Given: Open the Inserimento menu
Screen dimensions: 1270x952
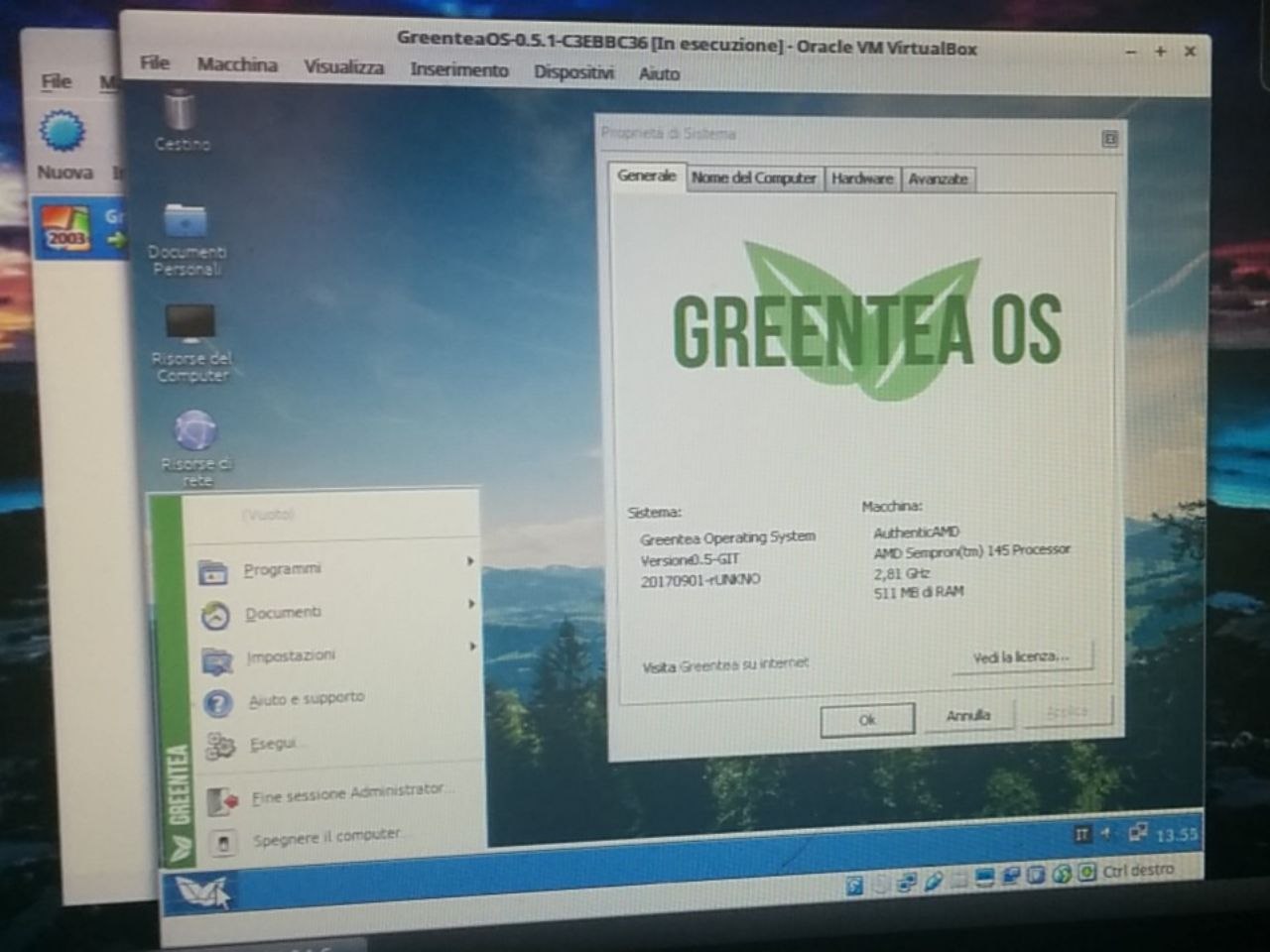Looking at the screenshot, I should click(459, 70).
